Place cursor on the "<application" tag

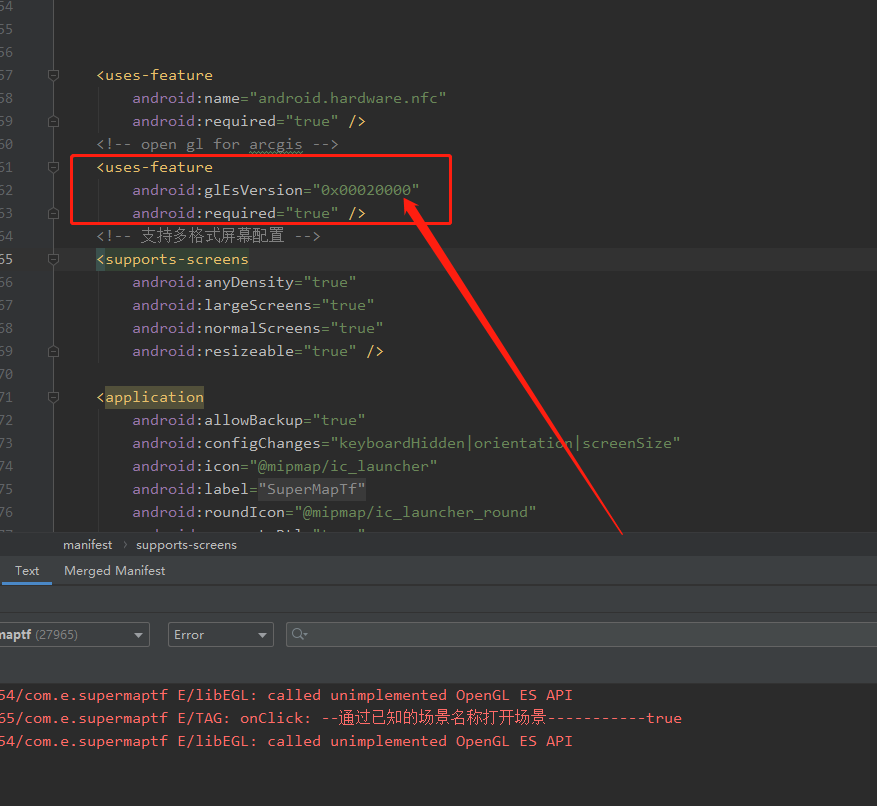pyautogui.click(x=150, y=397)
